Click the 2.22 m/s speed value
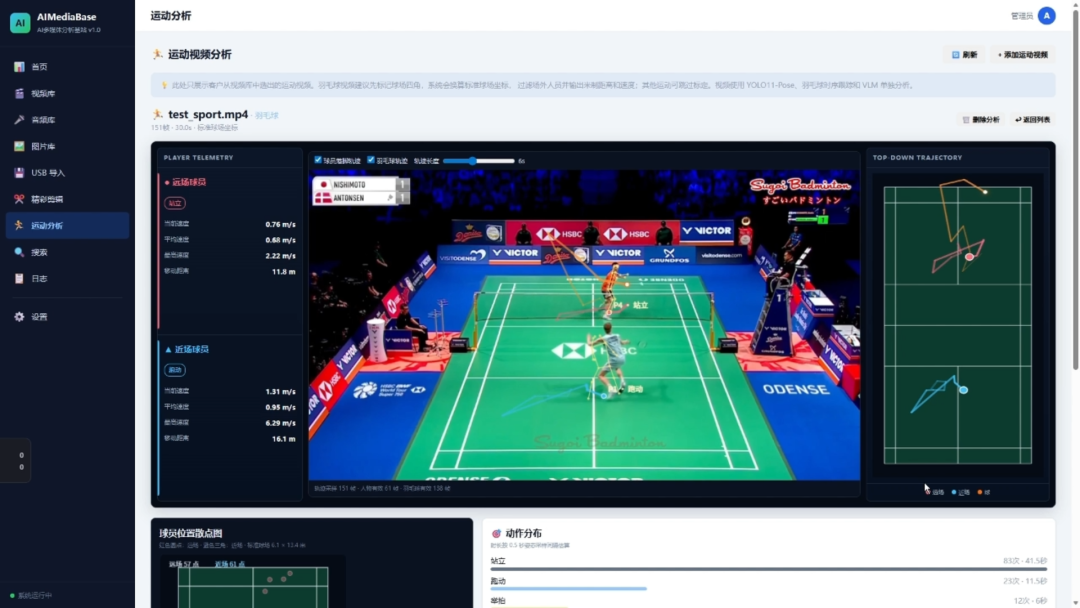This screenshot has width=1080, height=608. click(x=280, y=256)
